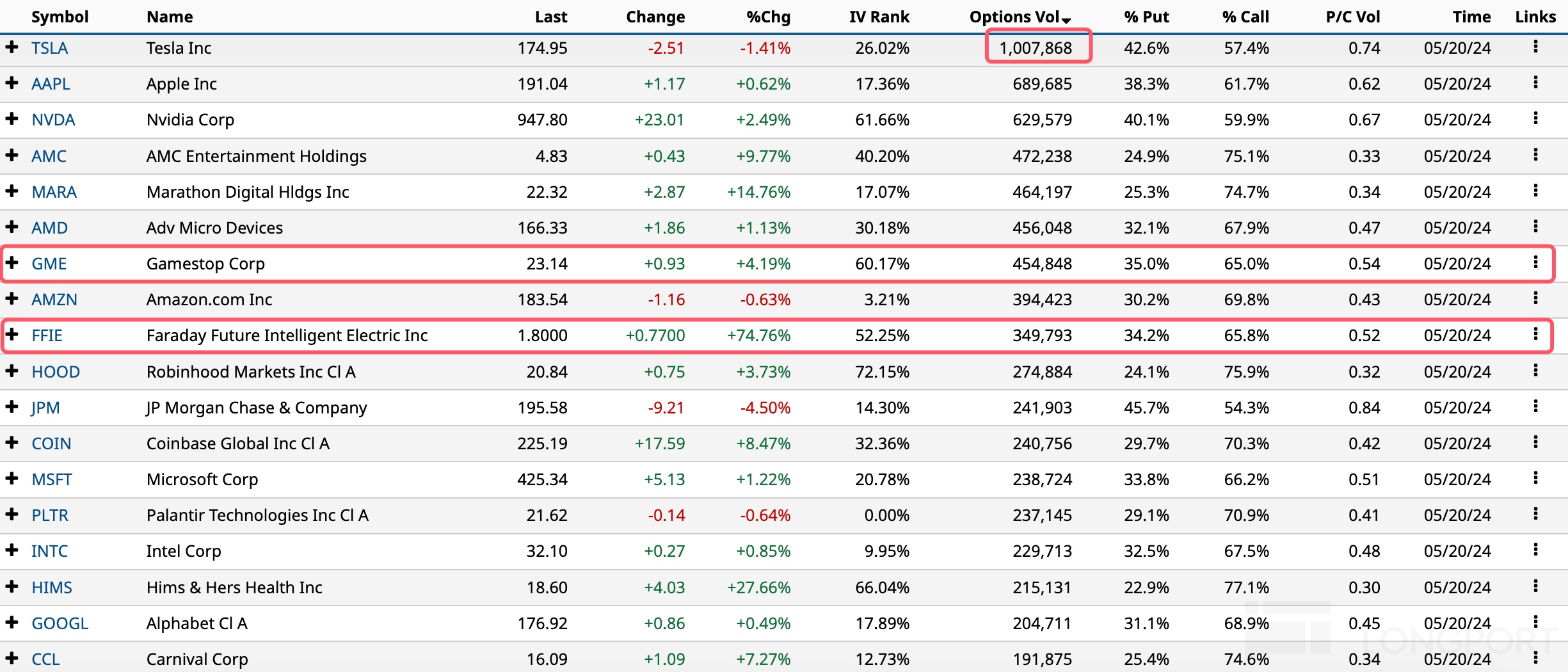The image size is (1568, 672).
Task: Sort by P/C Vol column header
Action: (x=1352, y=17)
